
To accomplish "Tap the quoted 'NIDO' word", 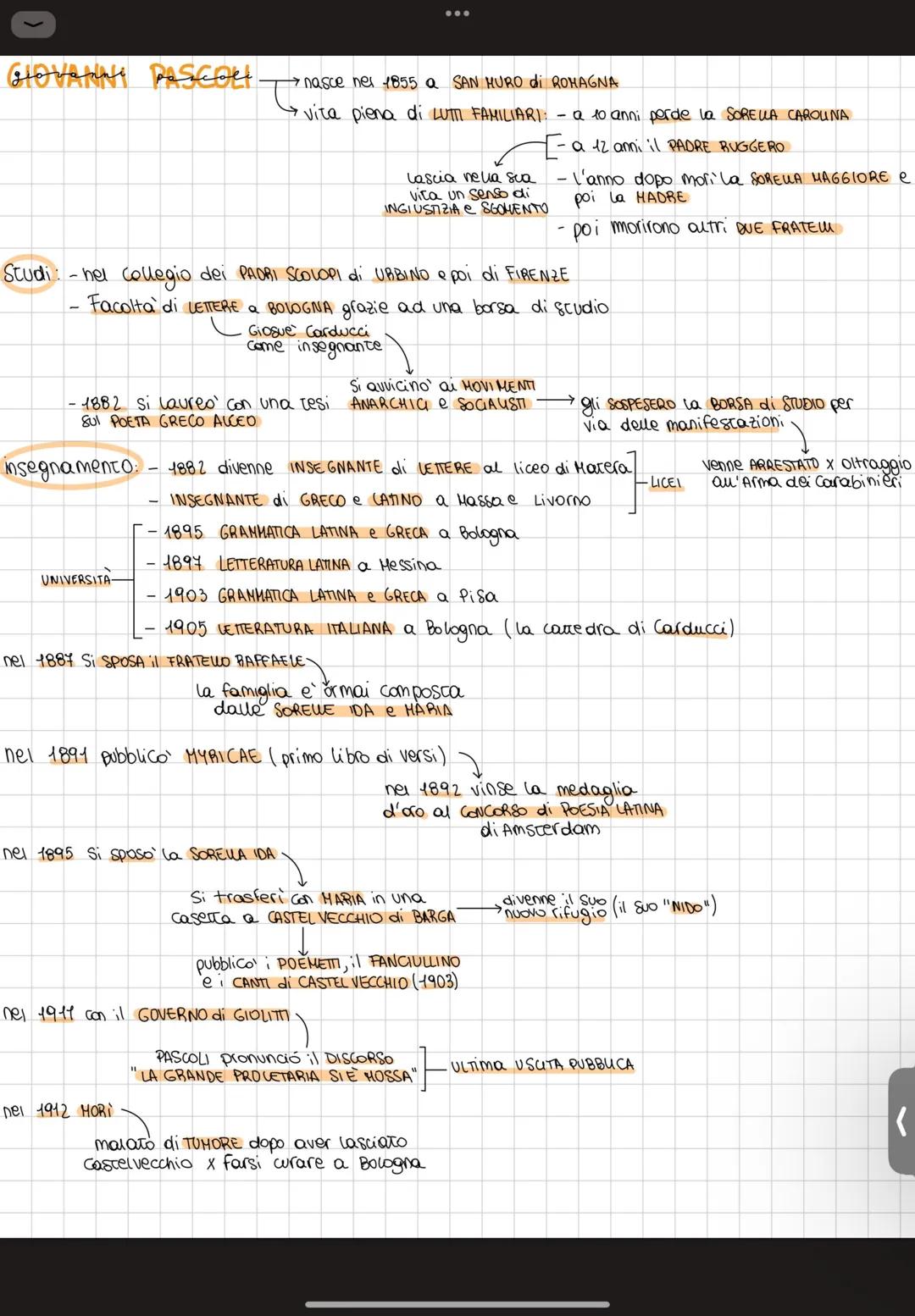I will coord(687,908).
